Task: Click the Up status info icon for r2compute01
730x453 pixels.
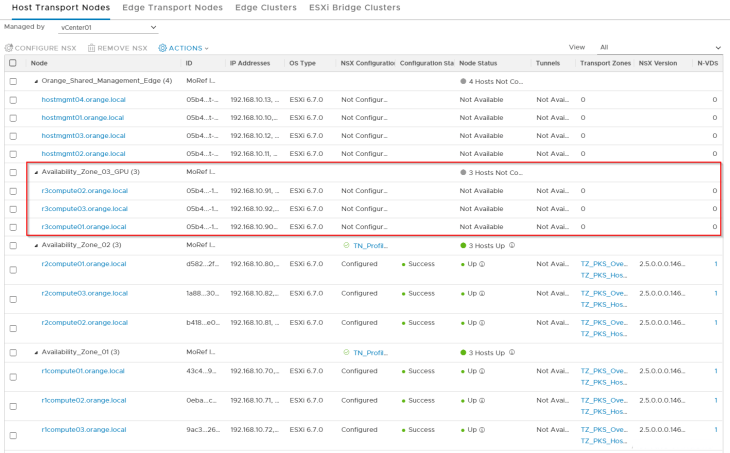Action: [480, 265]
